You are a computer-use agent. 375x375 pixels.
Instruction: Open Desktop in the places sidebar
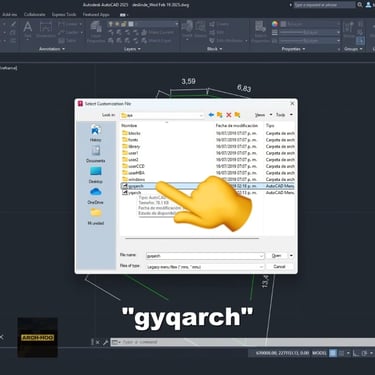pyautogui.click(x=96, y=175)
